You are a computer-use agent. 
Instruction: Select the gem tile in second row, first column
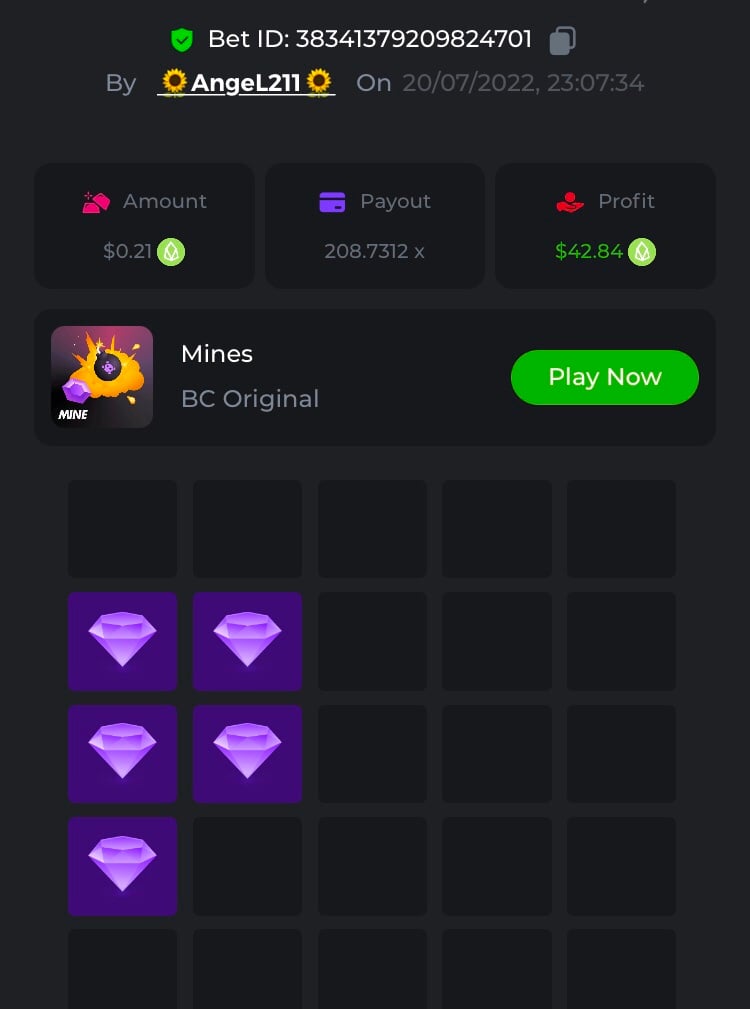(x=122, y=641)
